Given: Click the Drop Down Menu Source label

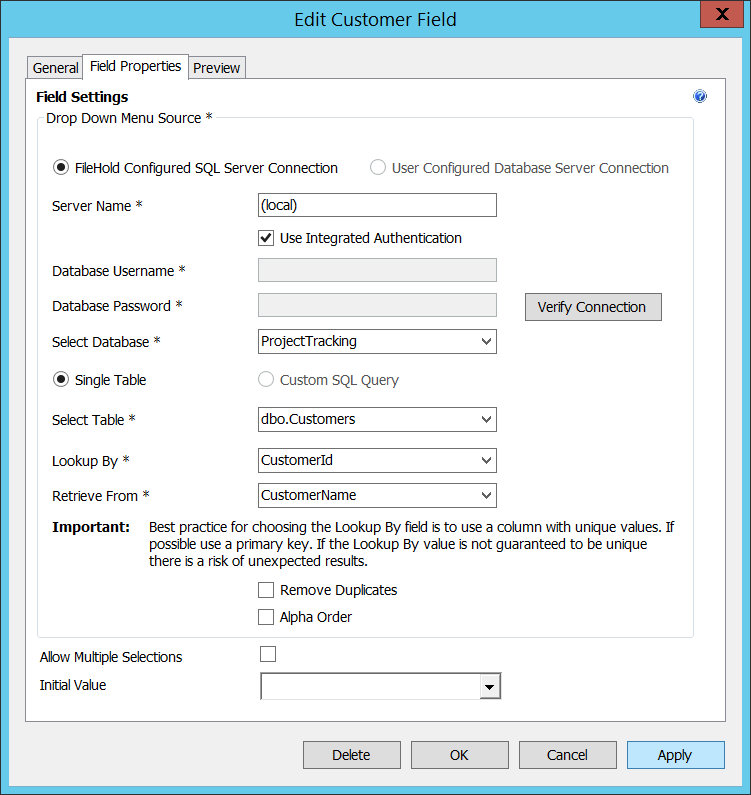Looking at the screenshot, I should point(129,118).
